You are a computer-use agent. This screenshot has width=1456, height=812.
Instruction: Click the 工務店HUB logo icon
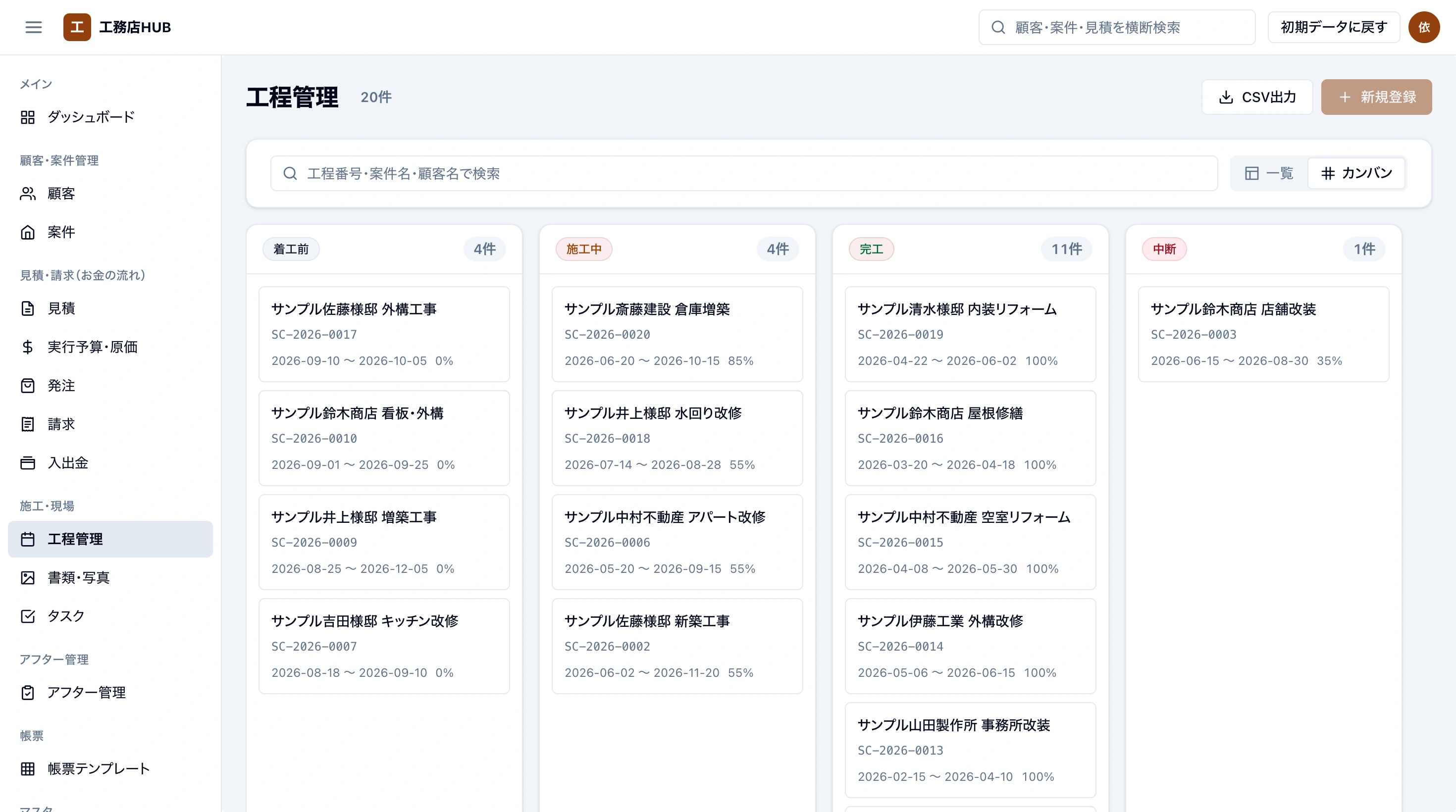pos(77,27)
